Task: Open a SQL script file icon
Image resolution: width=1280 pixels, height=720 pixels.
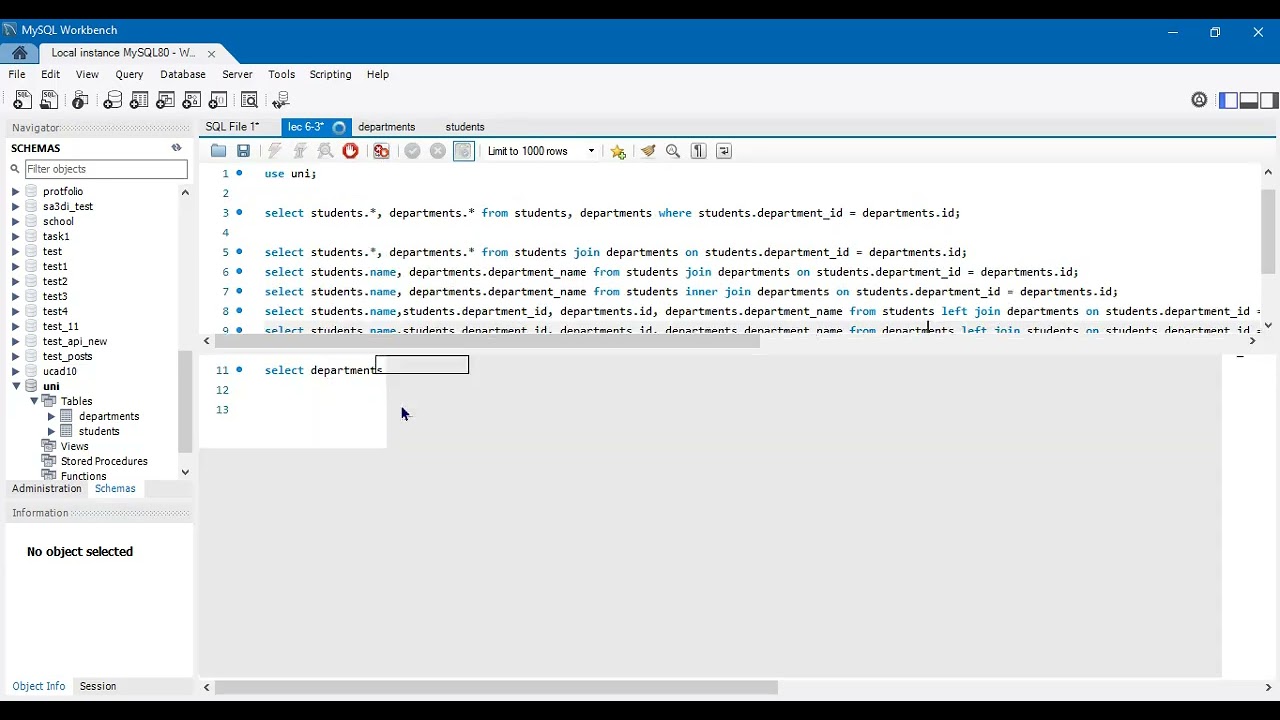Action: 218,151
